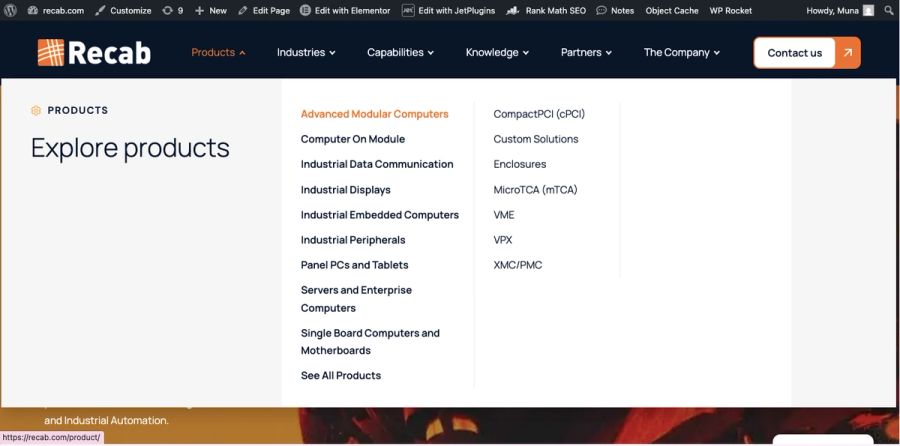
Task: Open Industrial Data Communication
Action: coord(377,164)
